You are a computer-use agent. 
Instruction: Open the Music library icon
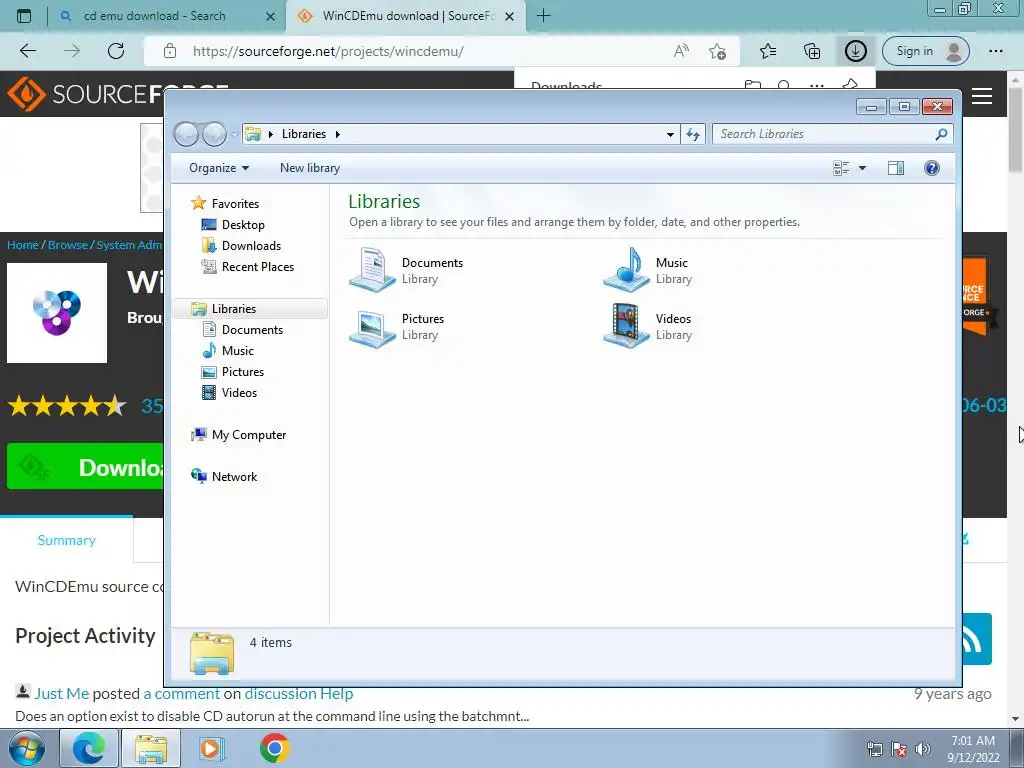click(x=626, y=269)
